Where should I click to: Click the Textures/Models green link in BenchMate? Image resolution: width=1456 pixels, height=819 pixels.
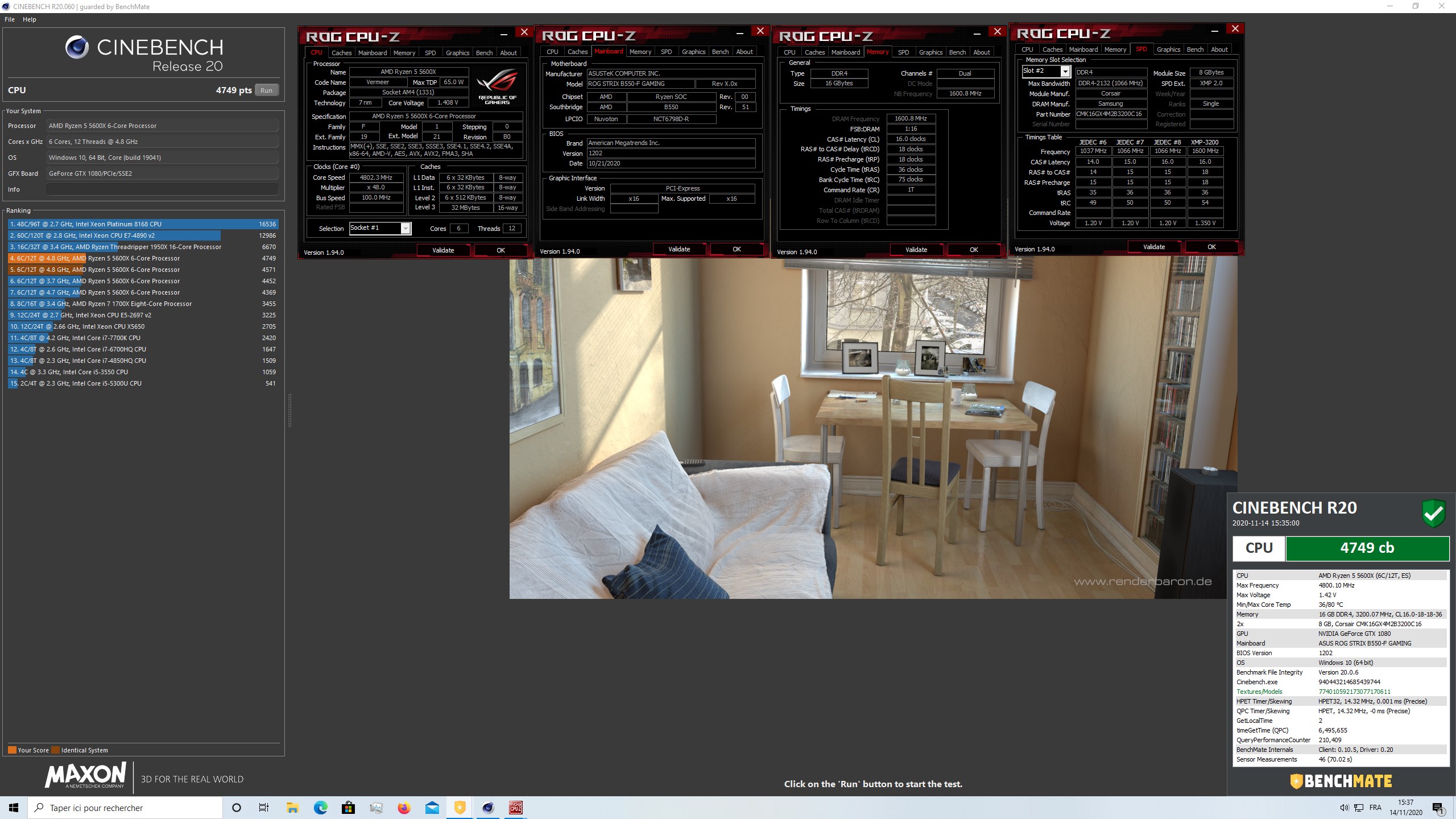1259,692
